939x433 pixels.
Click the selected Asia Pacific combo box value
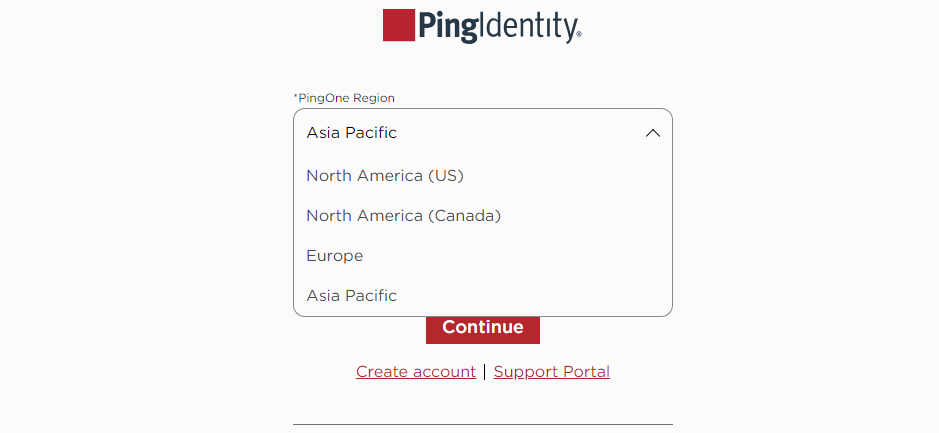[x=352, y=133]
